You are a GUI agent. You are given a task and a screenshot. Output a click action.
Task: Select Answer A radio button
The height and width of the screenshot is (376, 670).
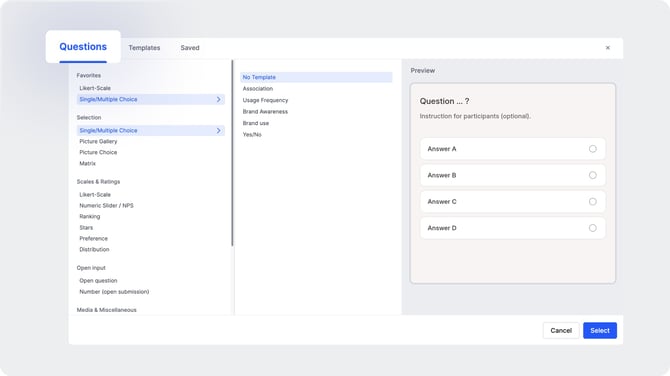[x=593, y=149]
